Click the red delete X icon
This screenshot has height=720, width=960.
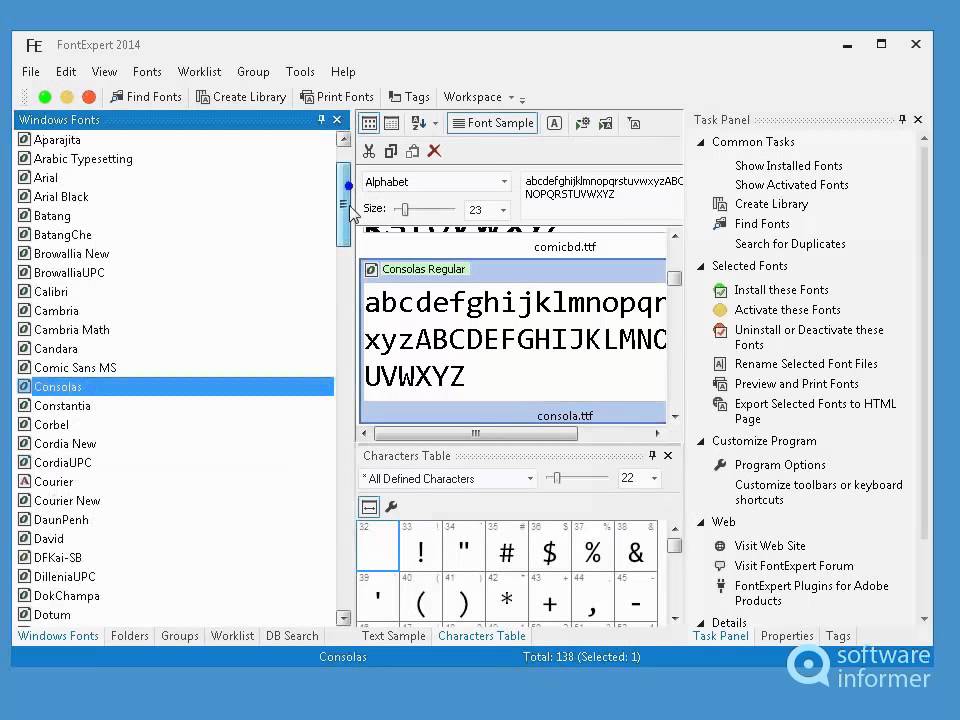(434, 151)
